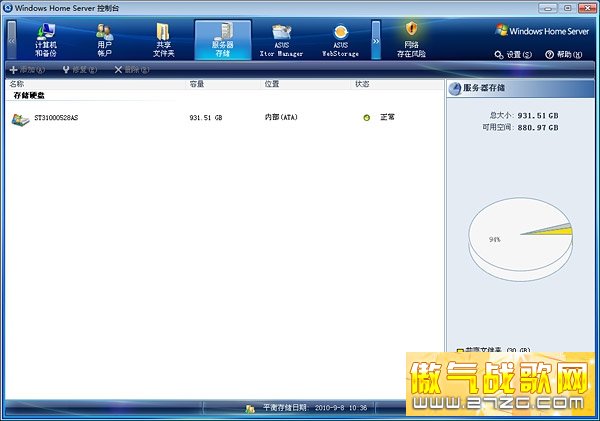This screenshot has width=600, height=421.
Task: Minimize the console window
Action: 548,8
